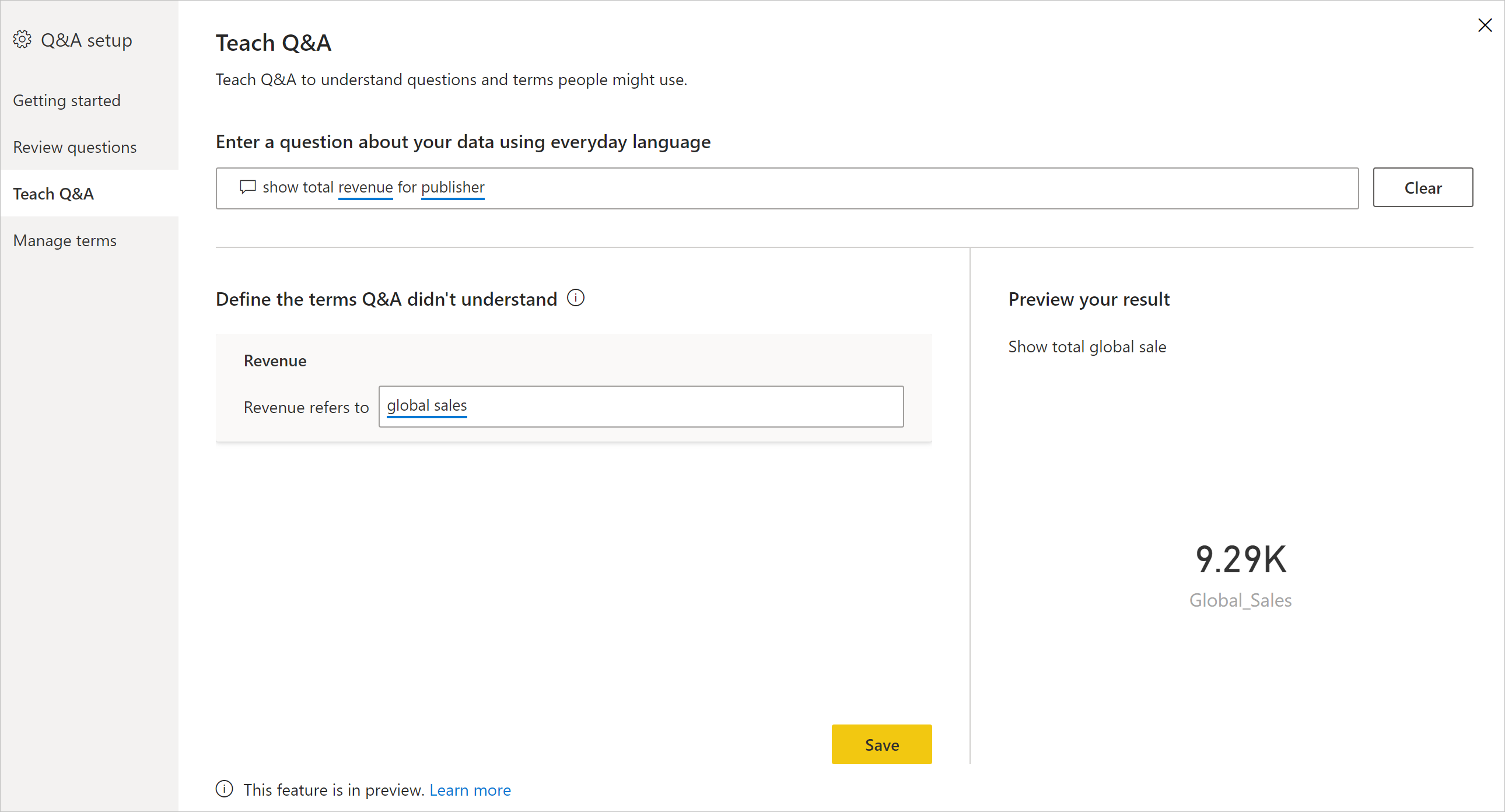The width and height of the screenshot is (1505, 812).
Task: Click inside the Revenue refers to input field
Action: [x=640, y=406]
